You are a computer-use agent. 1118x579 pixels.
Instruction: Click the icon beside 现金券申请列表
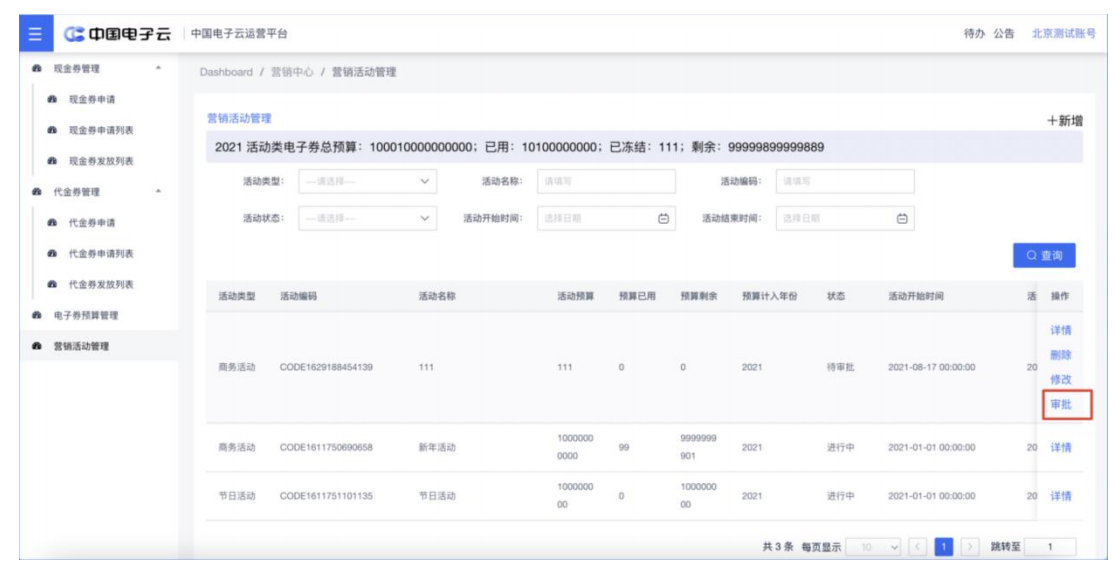[x=52, y=130]
